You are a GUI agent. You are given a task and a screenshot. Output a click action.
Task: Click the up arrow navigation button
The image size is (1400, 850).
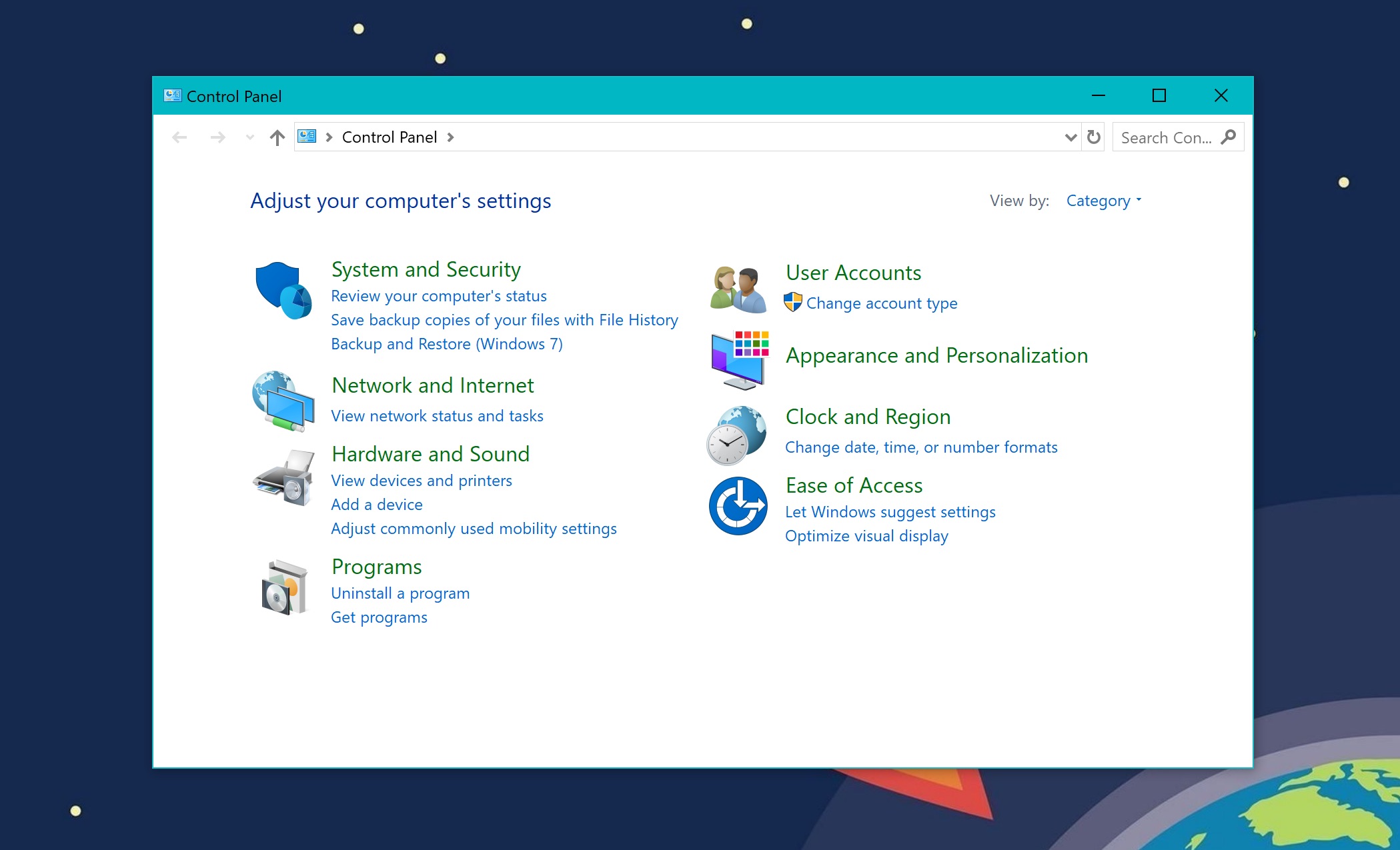pos(277,137)
